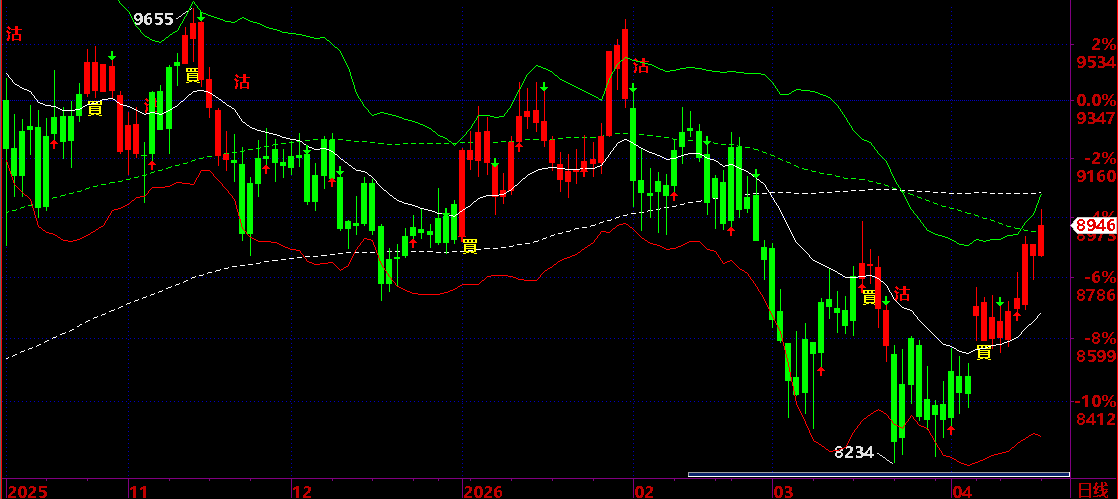This screenshot has height=499, width=1118.
Task: Click the 買 buy marker below the 9655 peak candle
Action: pos(192,75)
